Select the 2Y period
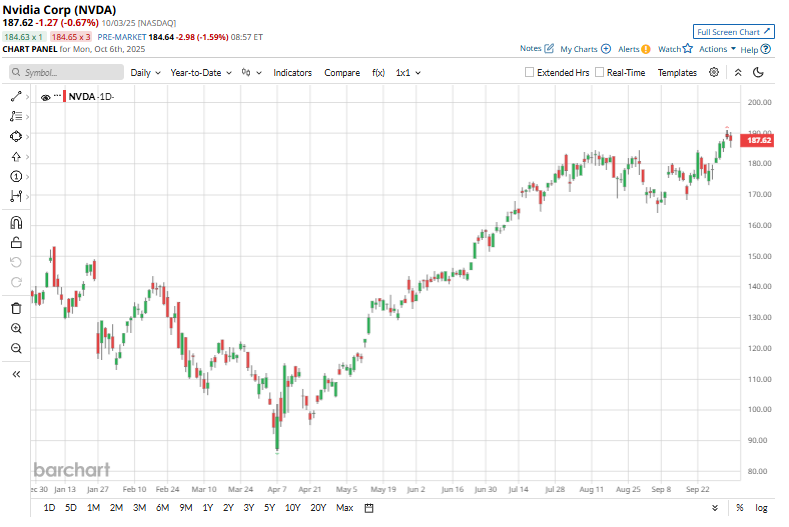 [x=228, y=508]
